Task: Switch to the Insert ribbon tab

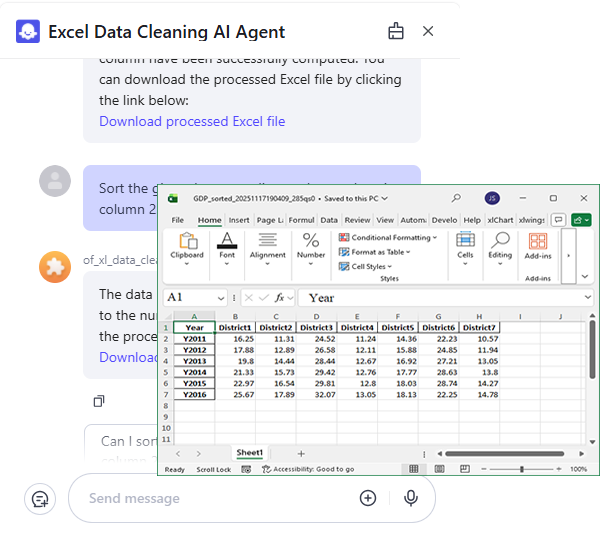Action: pyautogui.click(x=239, y=220)
